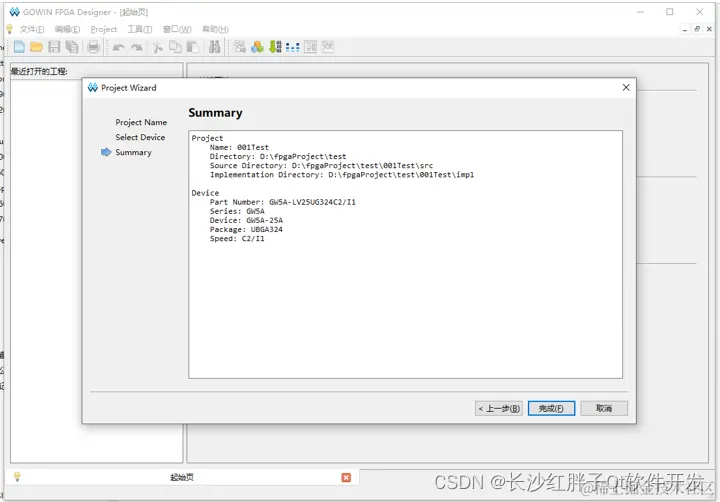Click the gray table-layout toolbar icon
720x502 pixels.
point(310,47)
